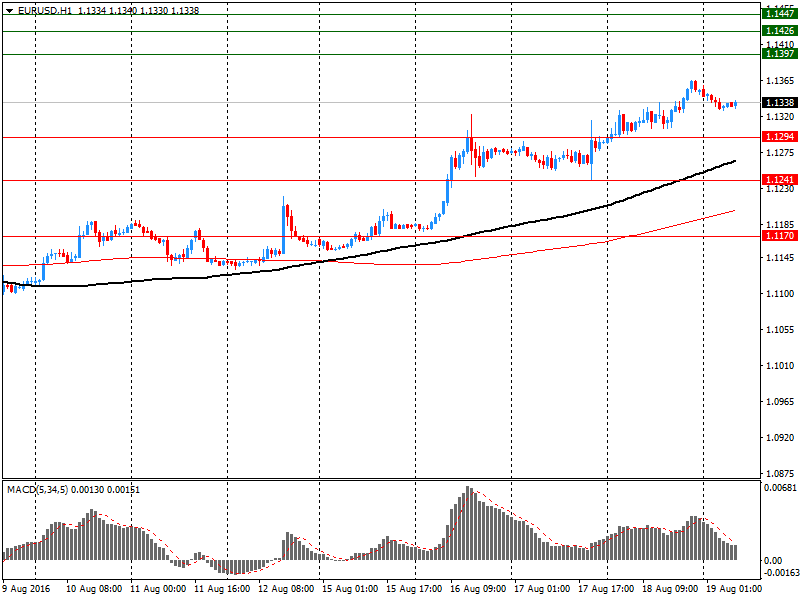Click the 1.1010 price axis value
The image size is (800, 600).
click(780, 365)
